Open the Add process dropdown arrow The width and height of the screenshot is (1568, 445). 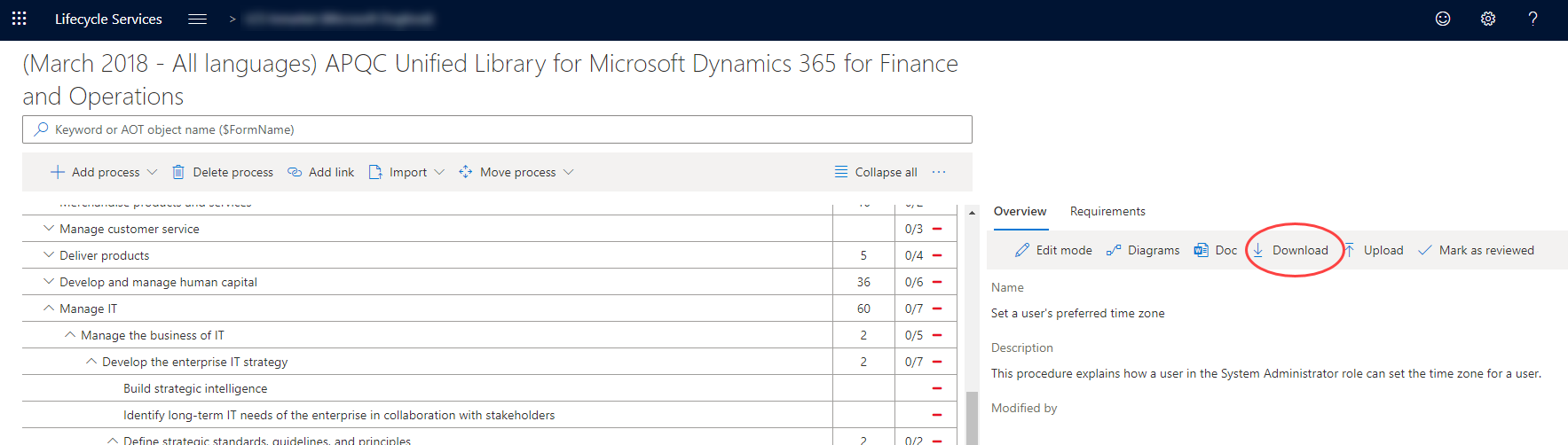152,172
